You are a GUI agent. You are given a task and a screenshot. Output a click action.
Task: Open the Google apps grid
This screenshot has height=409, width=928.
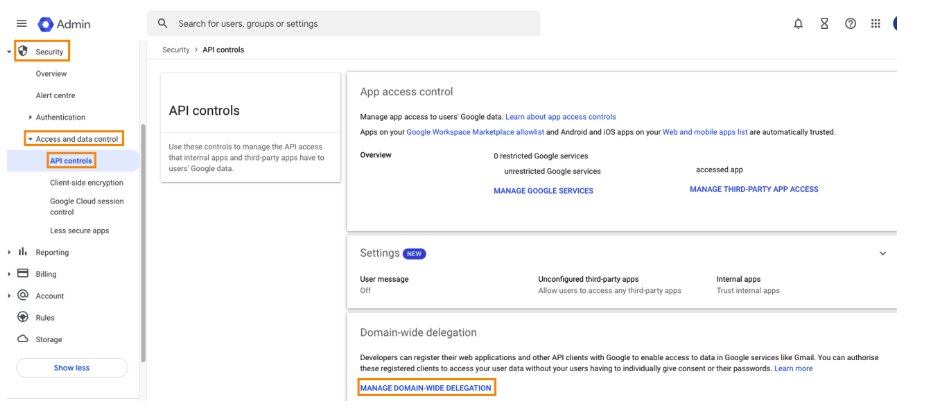876,24
